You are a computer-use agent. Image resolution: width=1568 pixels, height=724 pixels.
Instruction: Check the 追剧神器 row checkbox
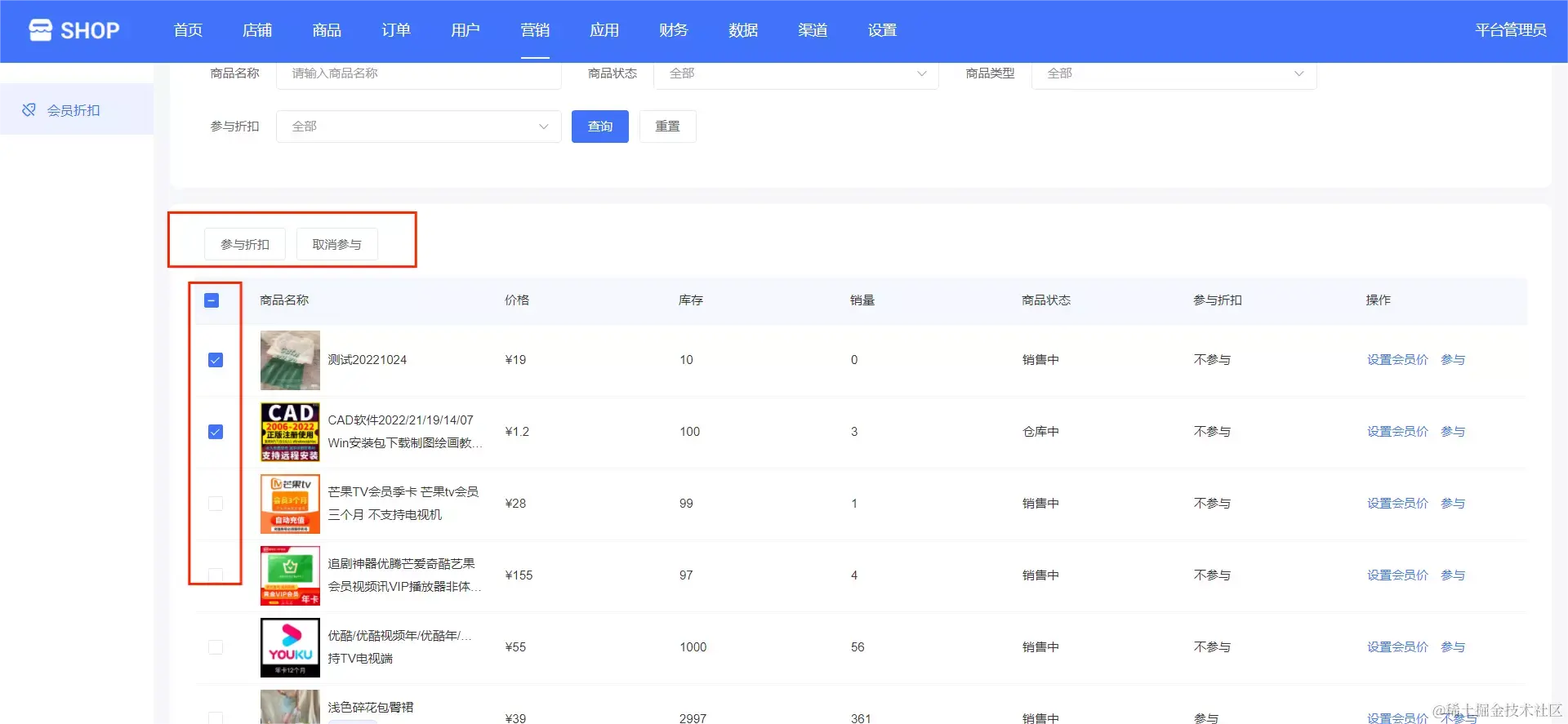[x=216, y=575]
